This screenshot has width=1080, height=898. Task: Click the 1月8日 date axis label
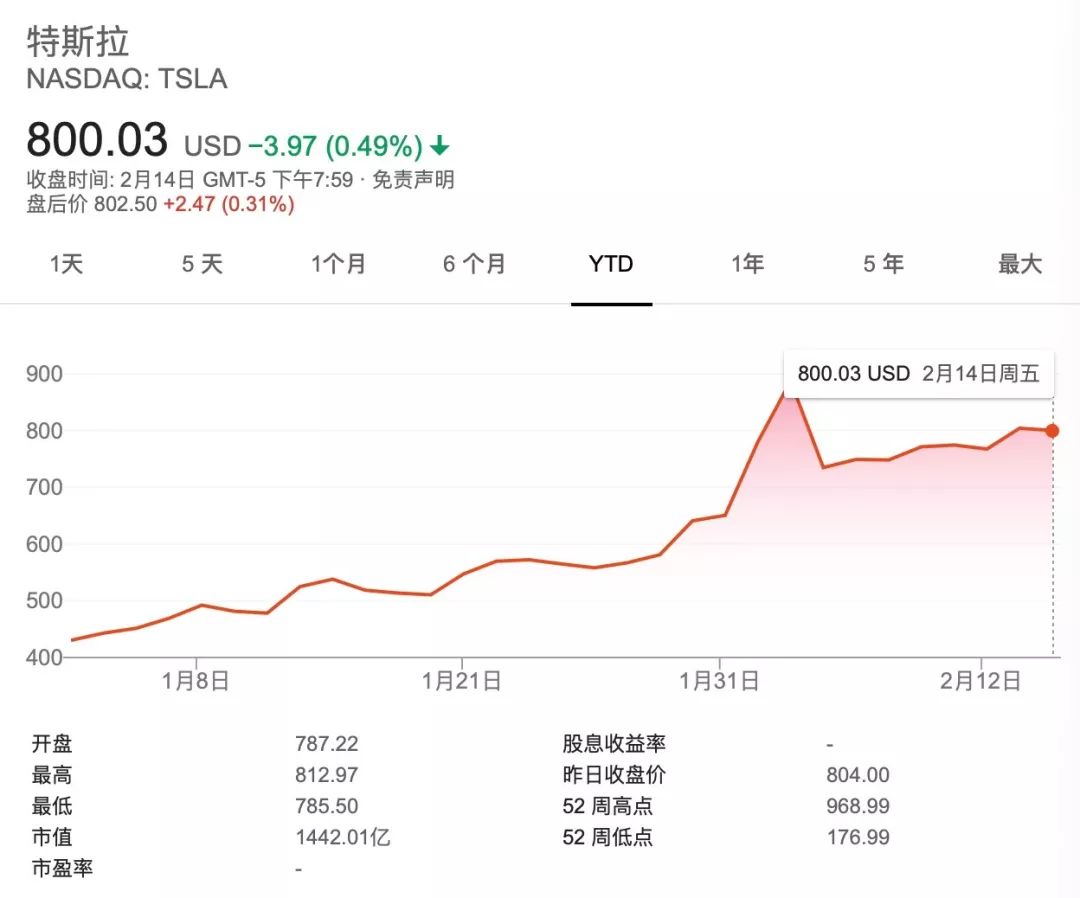(x=198, y=681)
